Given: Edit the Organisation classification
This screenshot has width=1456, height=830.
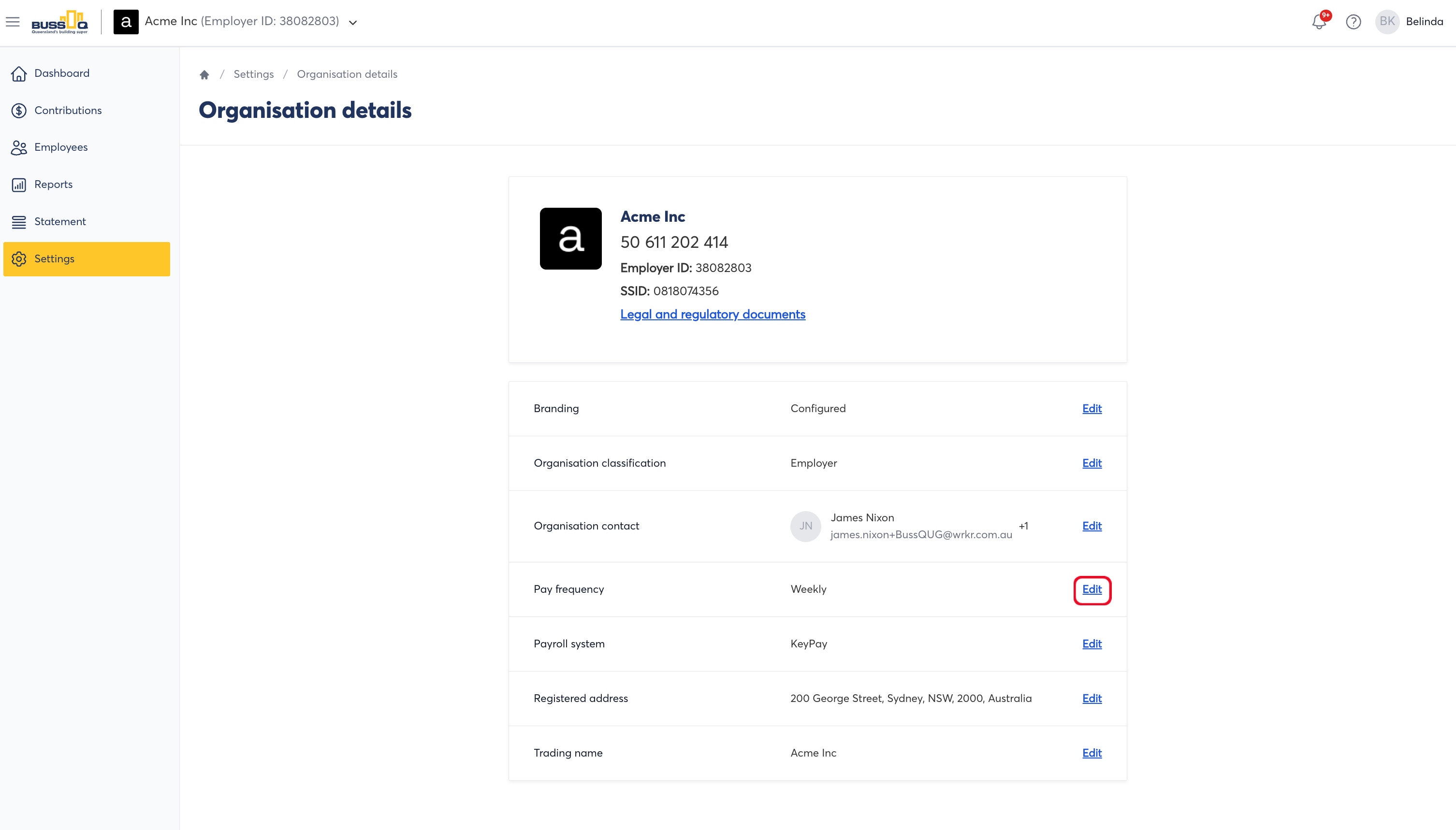Looking at the screenshot, I should point(1092,463).
